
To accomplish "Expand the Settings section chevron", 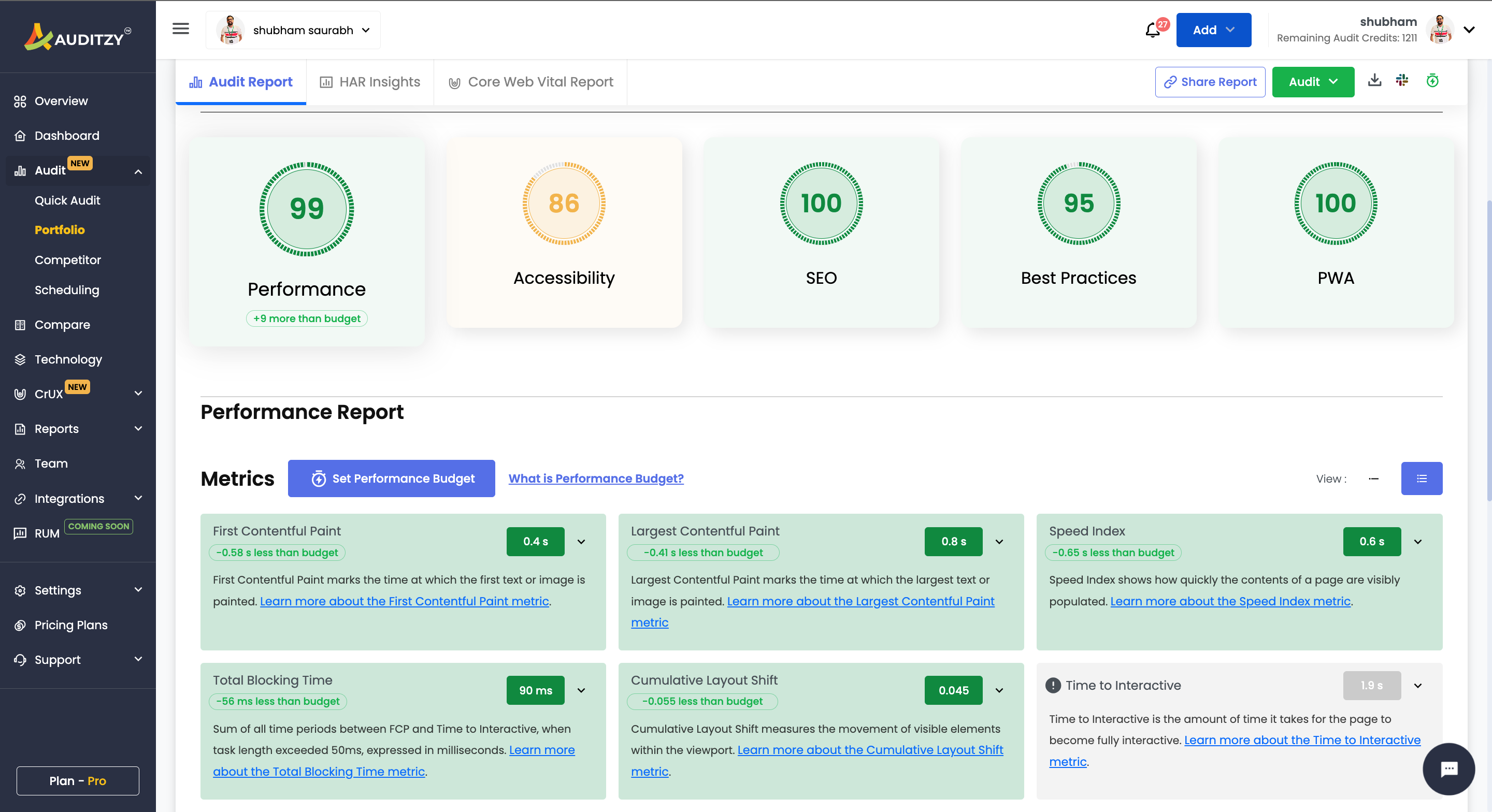I will 138,590.
